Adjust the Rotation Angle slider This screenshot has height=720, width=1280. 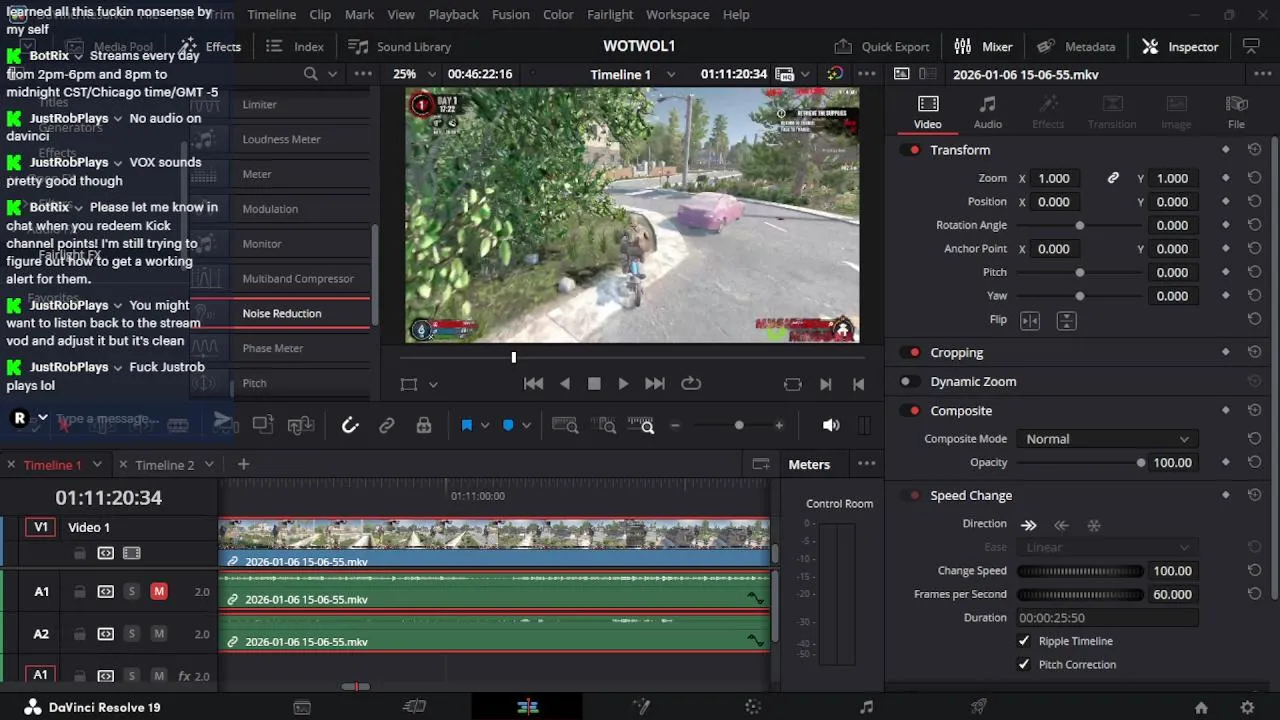pos(1080,226)
